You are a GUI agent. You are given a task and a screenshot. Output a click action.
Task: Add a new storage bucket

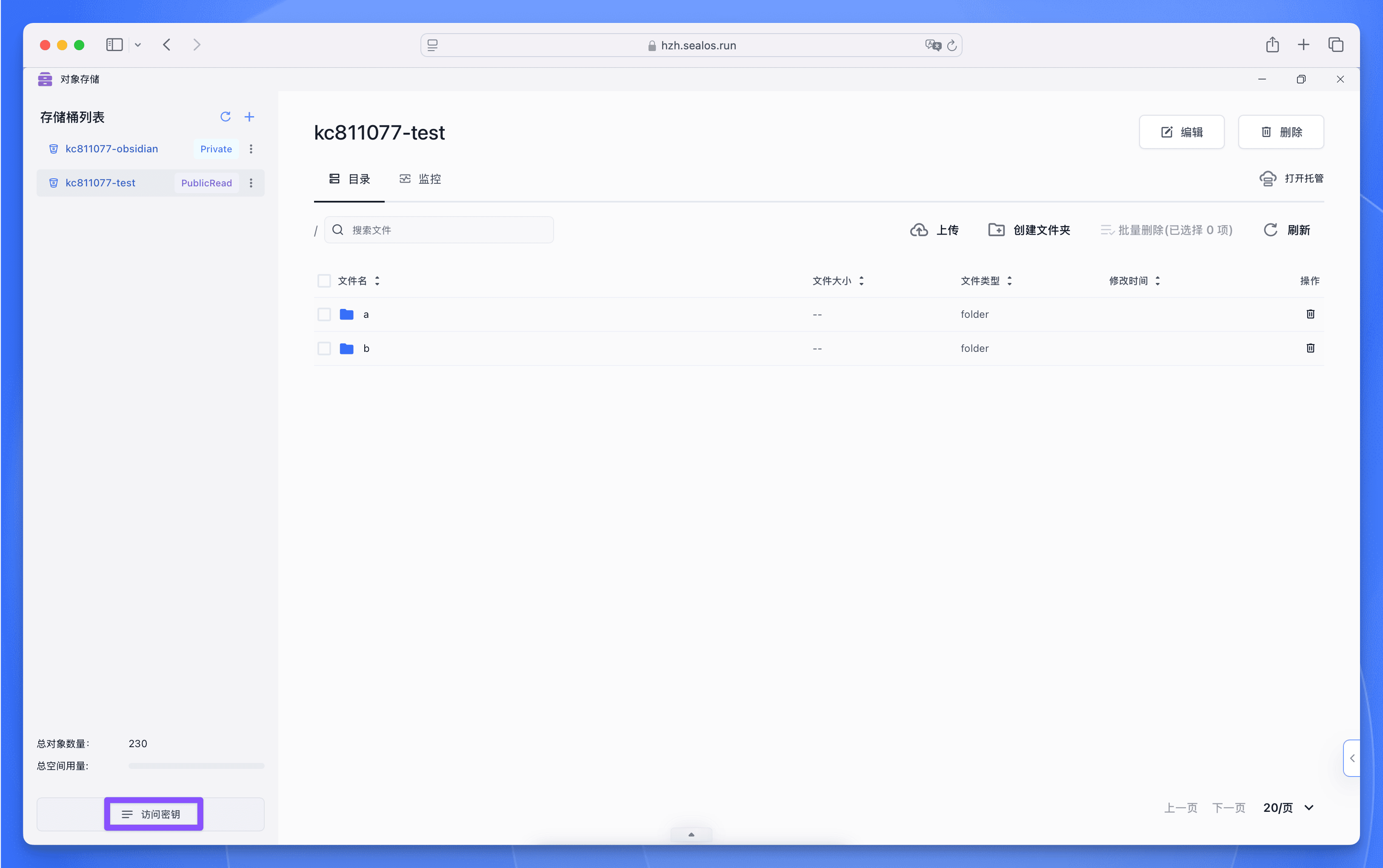click(x=249, y=117)
